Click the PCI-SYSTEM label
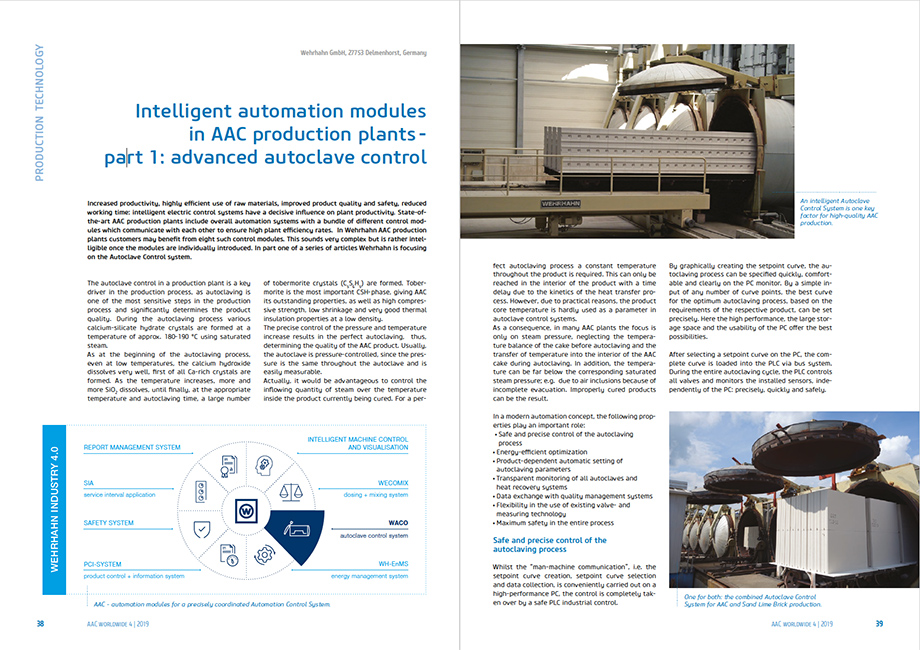The height and width of the screenshot is (650, 920). (102, 564)
